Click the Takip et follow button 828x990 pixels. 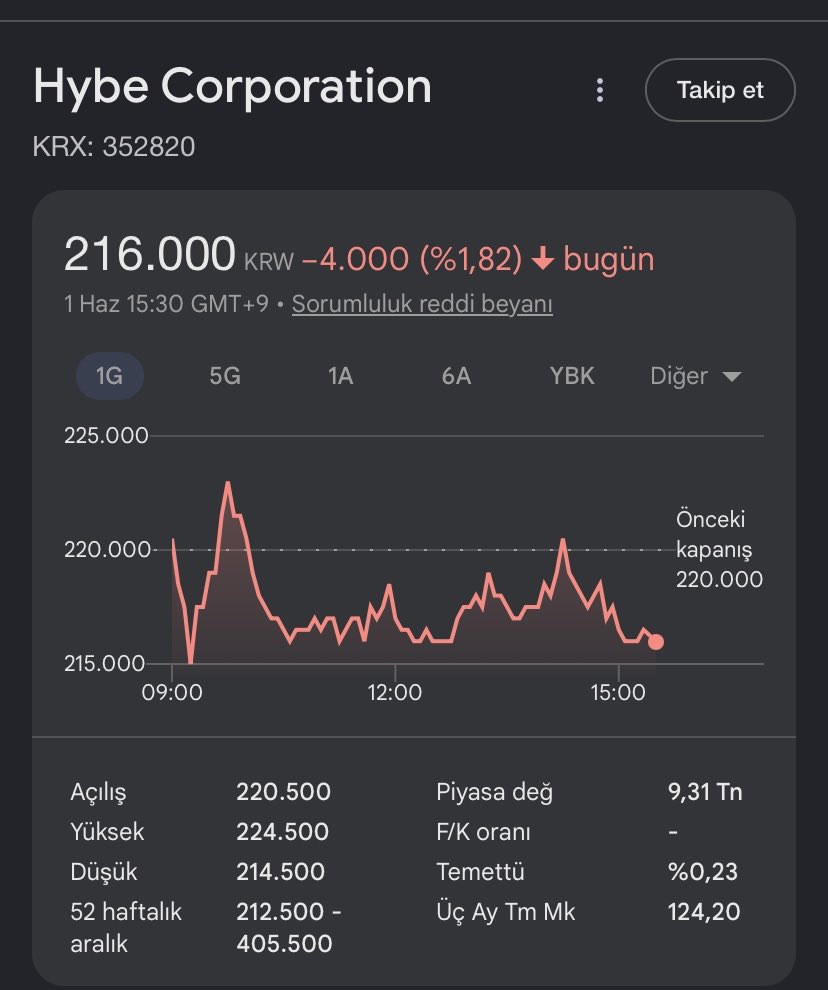pos(720,90)
